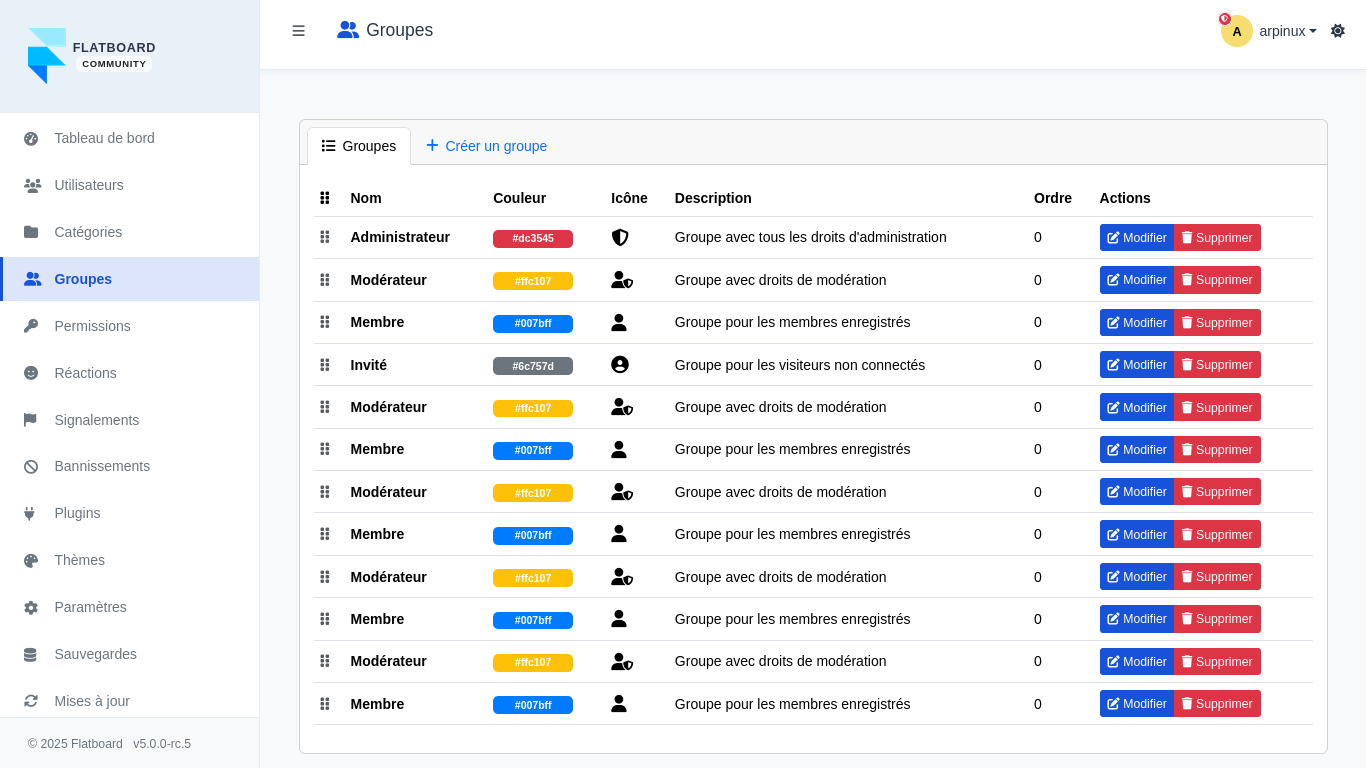Click the drag handle of Administrateur row
Image resolution: width=1366 pixels, height=768 pixels.
point(325,237)
